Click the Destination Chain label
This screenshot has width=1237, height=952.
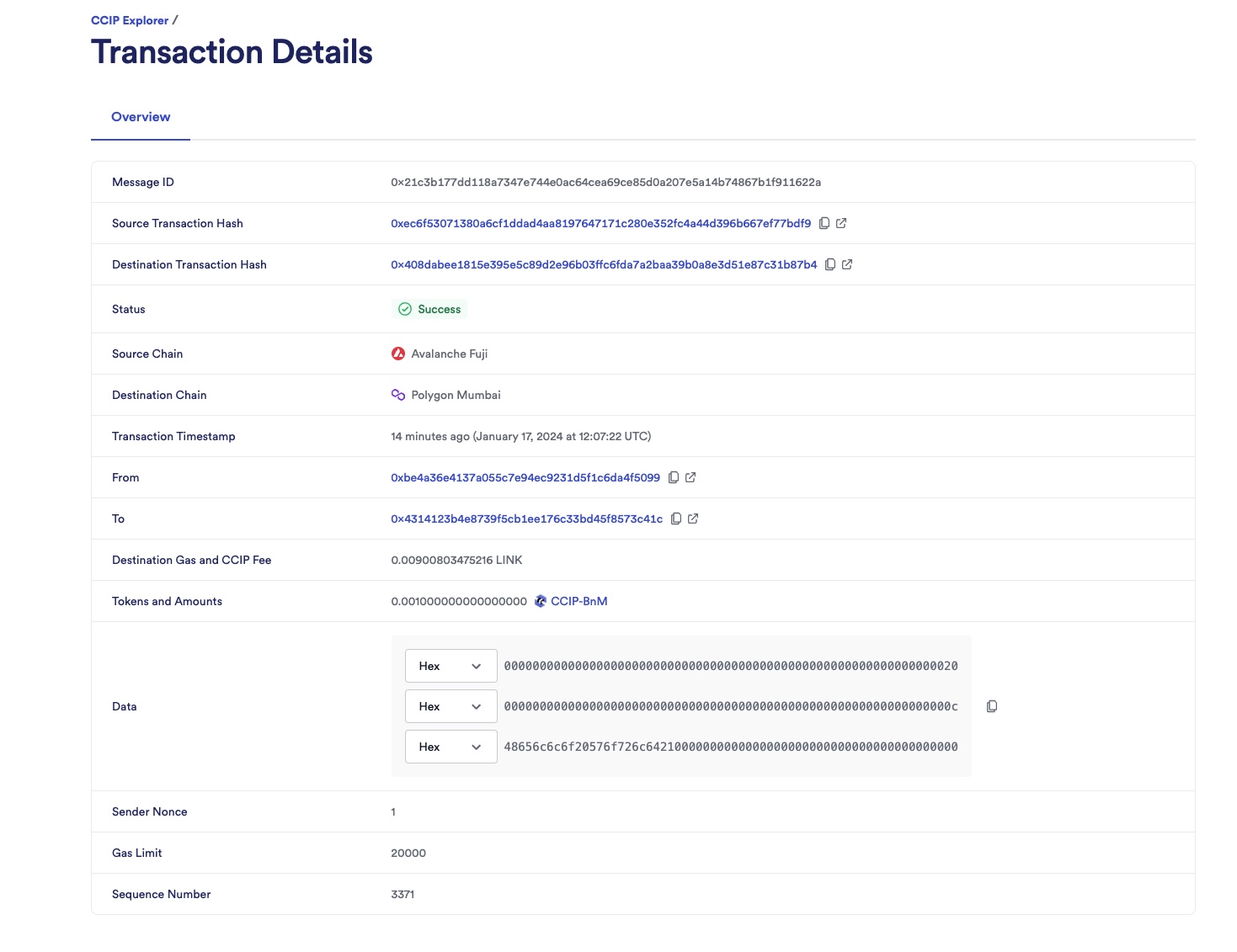click(159, 395)
